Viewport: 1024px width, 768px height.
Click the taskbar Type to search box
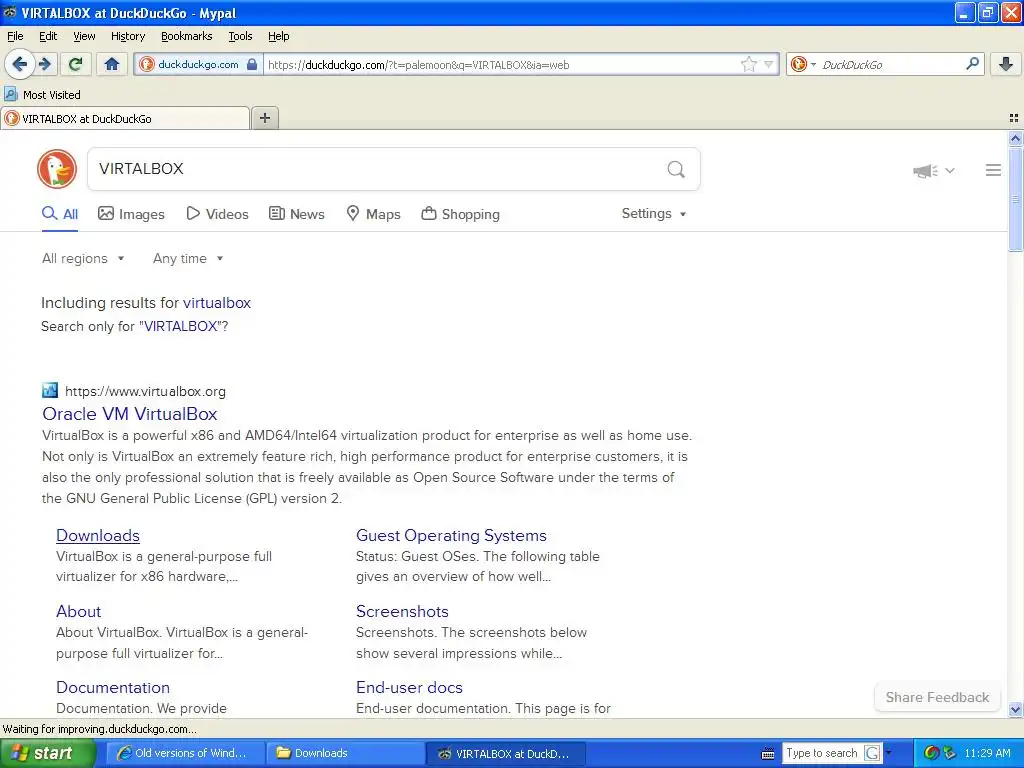pos(822,753)
